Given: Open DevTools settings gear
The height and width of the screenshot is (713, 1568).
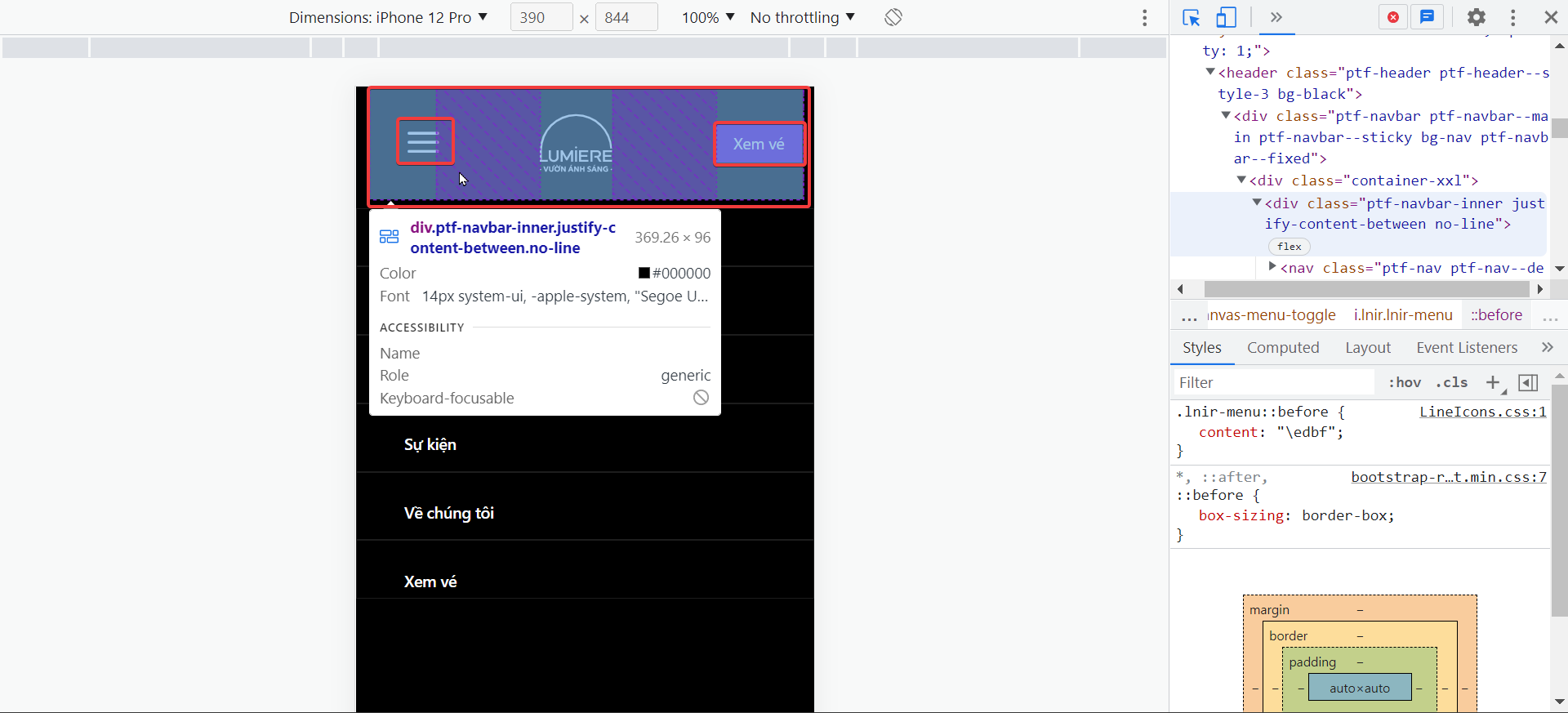Looking at the screenshot, I should 1477,17.
